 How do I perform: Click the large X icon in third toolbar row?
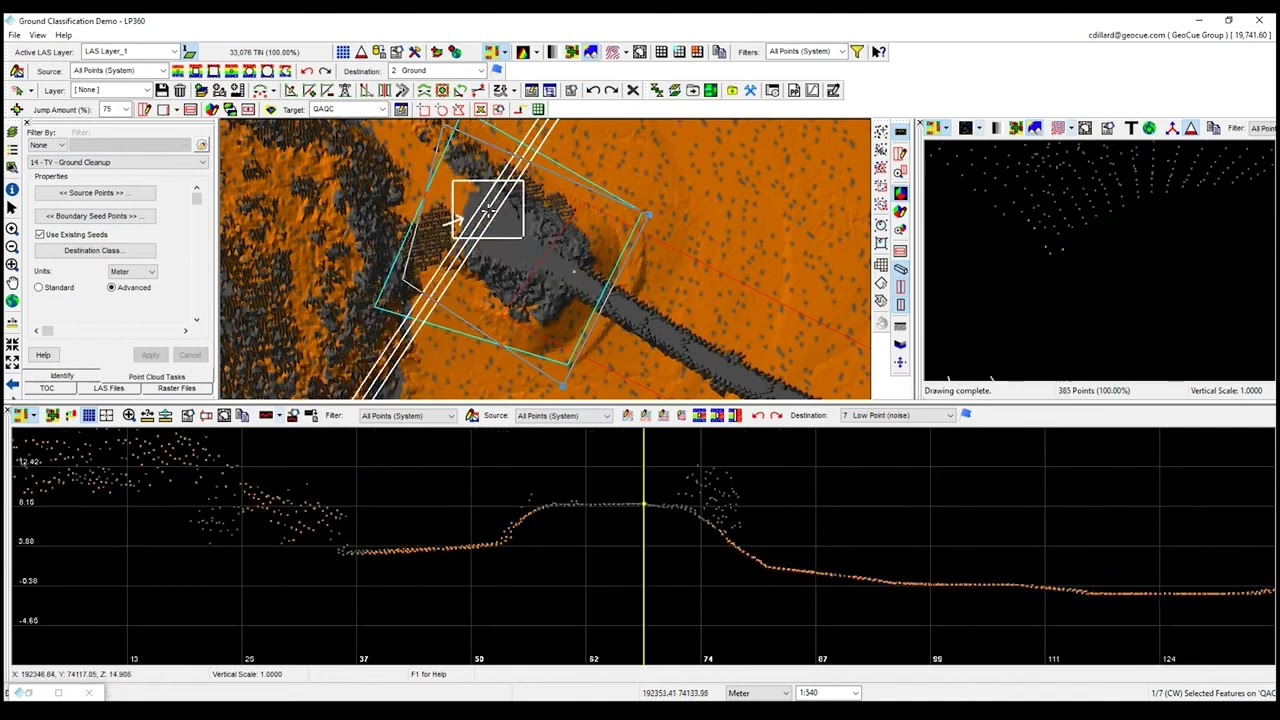coord(632,91)
